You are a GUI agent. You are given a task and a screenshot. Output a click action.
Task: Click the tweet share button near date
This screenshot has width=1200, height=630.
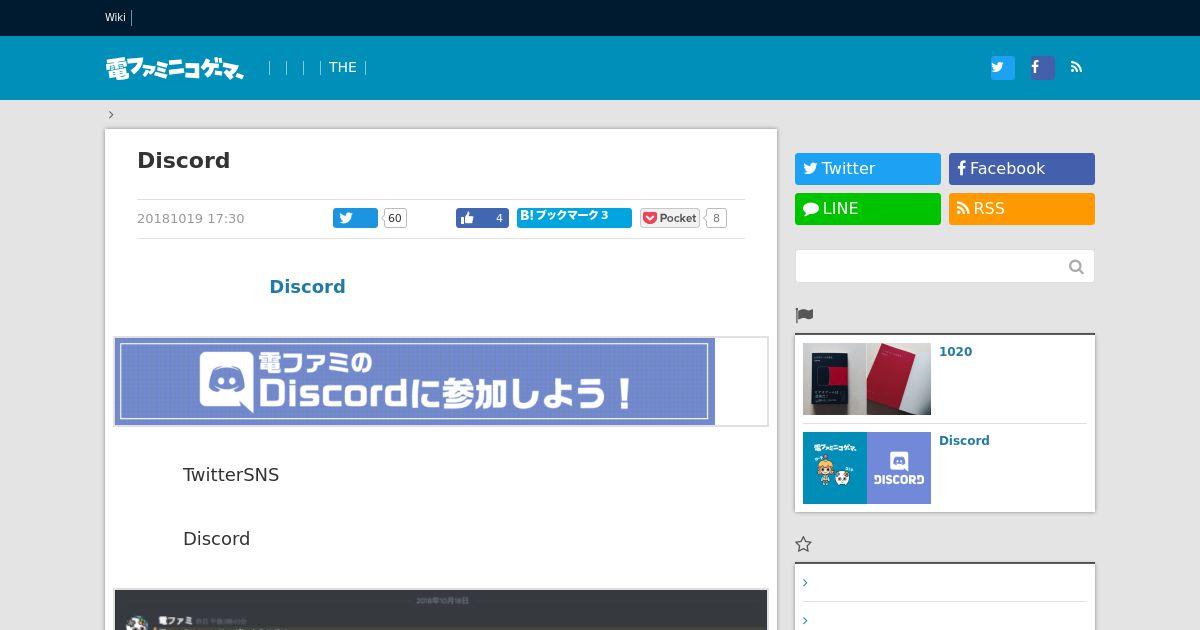pos(355,218)
